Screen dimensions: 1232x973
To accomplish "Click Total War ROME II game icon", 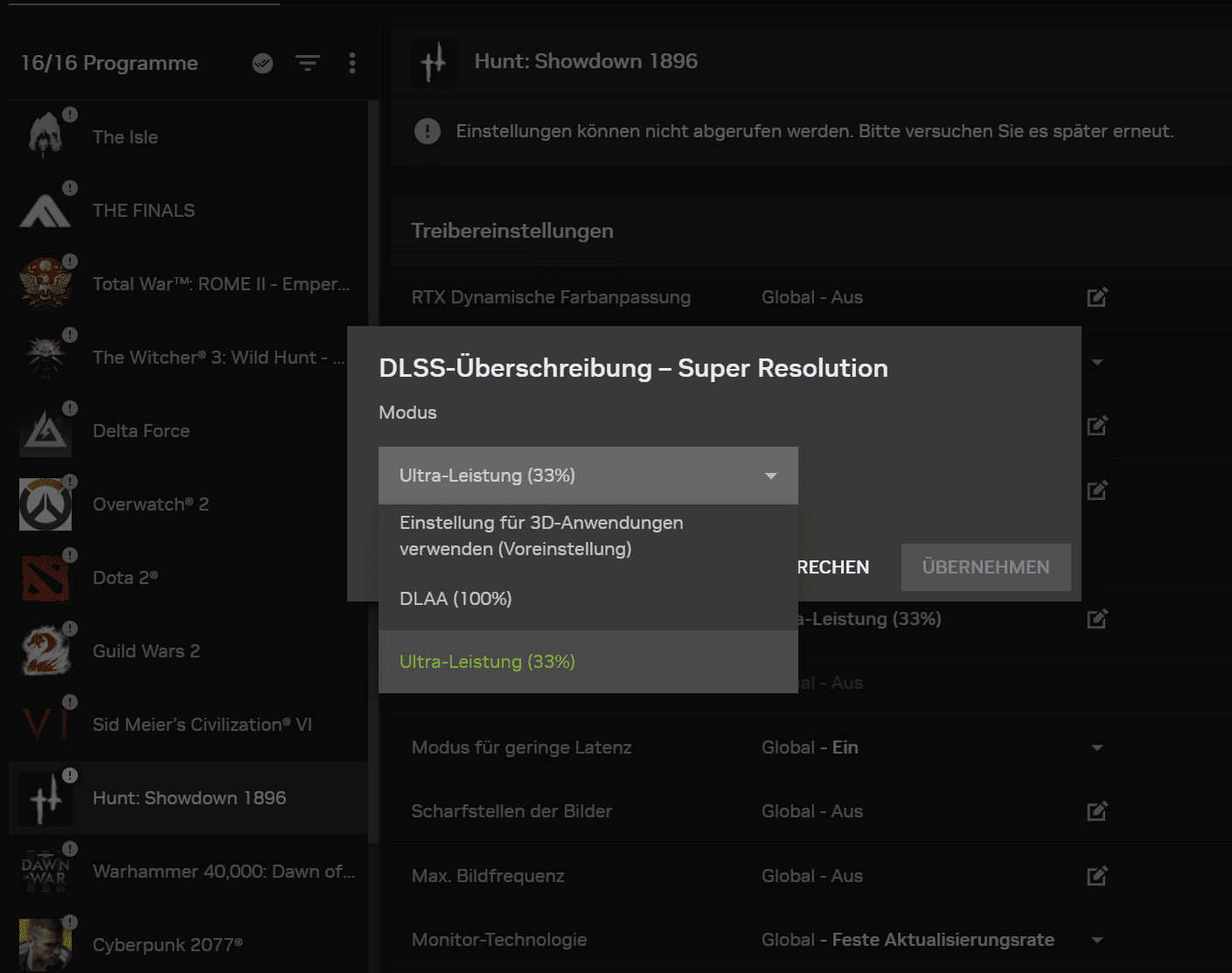I will click(x=45, y=284).
